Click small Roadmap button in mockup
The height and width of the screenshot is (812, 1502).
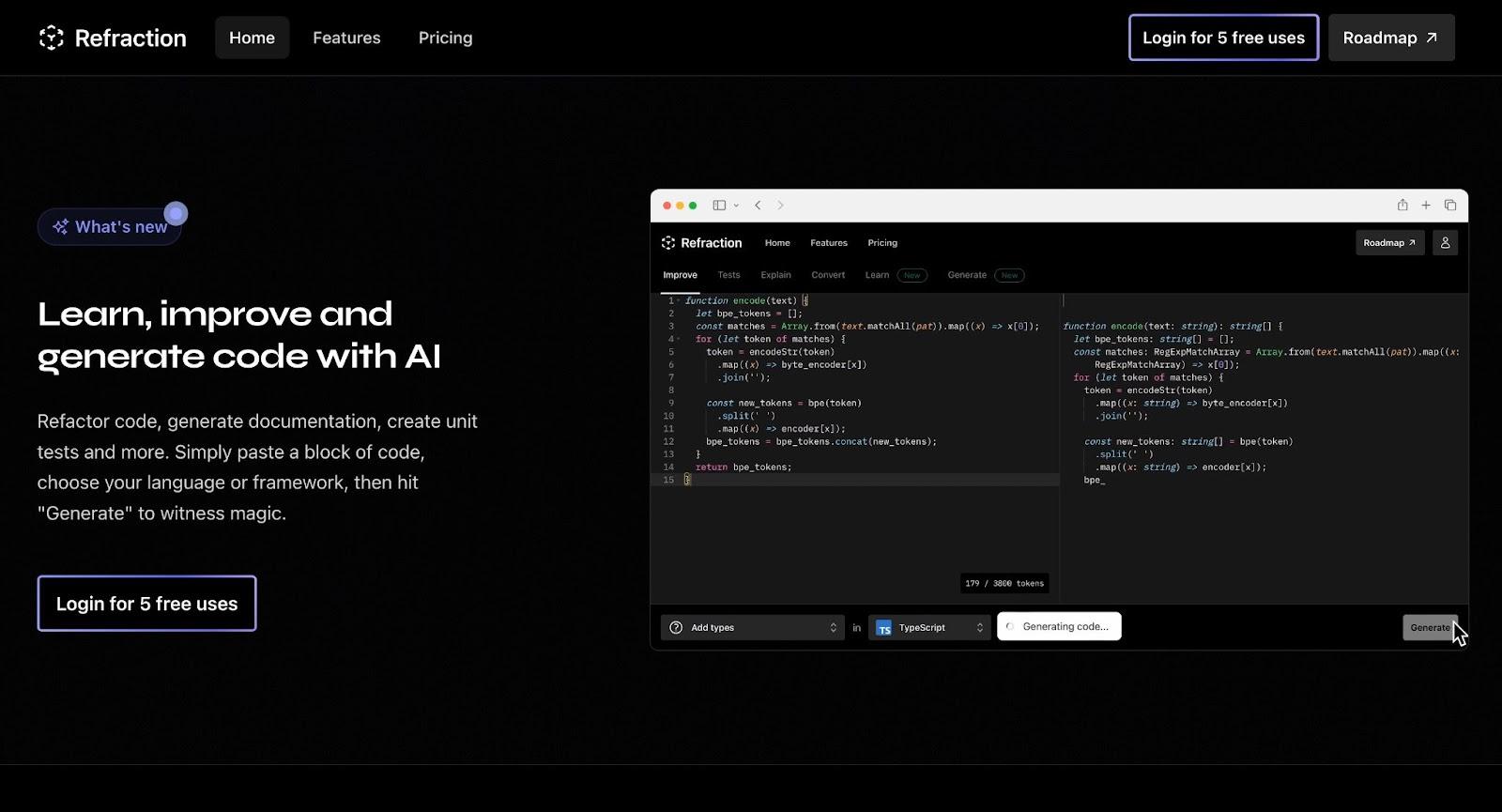click(1390, 243)
